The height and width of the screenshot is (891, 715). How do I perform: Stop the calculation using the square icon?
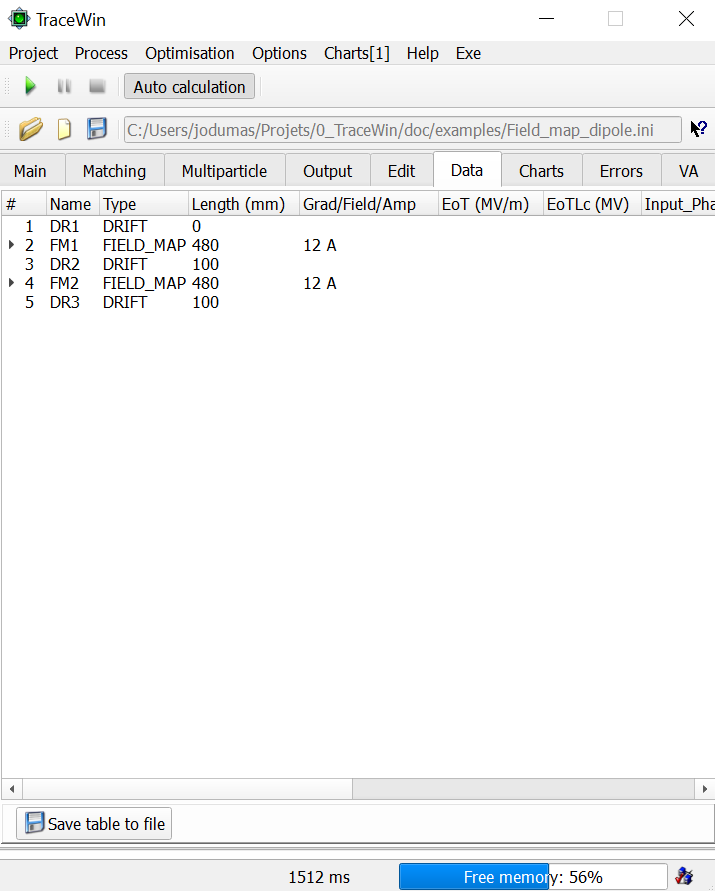[x=97, y=86]
